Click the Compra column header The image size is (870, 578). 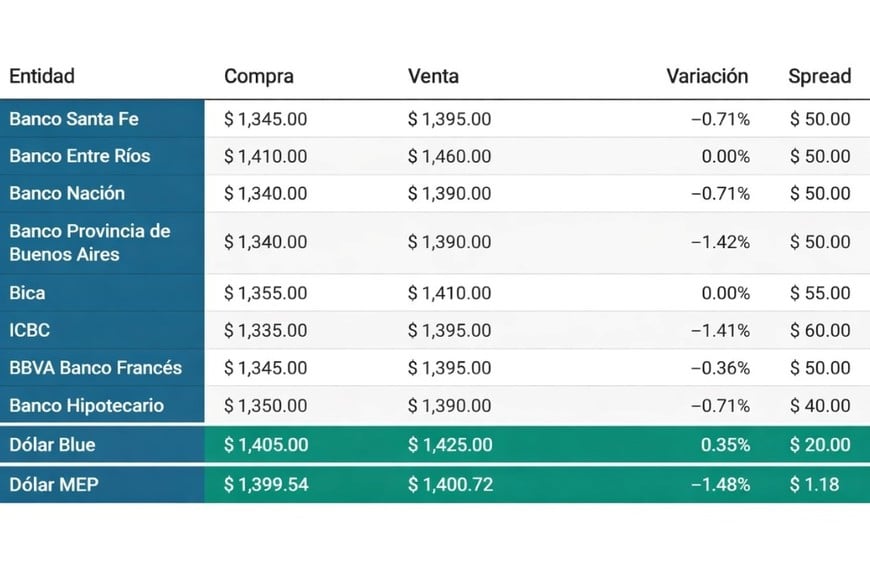click(x=257, y=76)
